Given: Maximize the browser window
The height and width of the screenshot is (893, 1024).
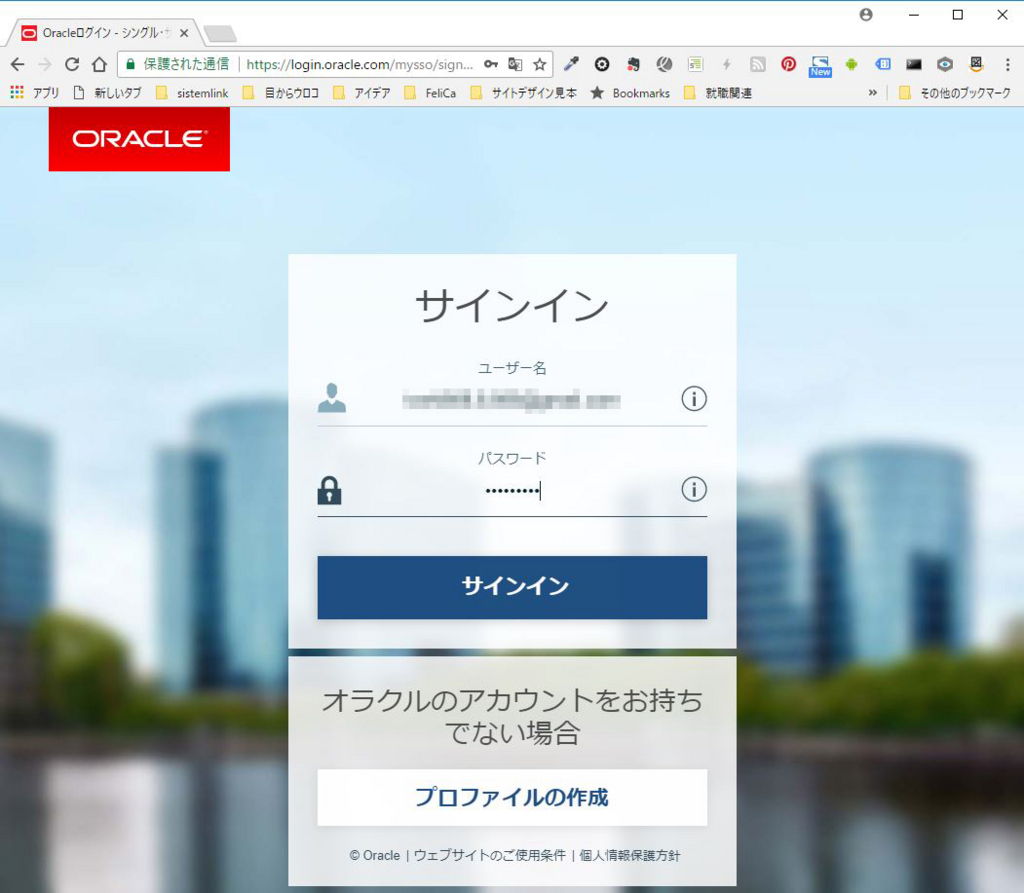Looking at the screenshot, I should pos(957,14).
